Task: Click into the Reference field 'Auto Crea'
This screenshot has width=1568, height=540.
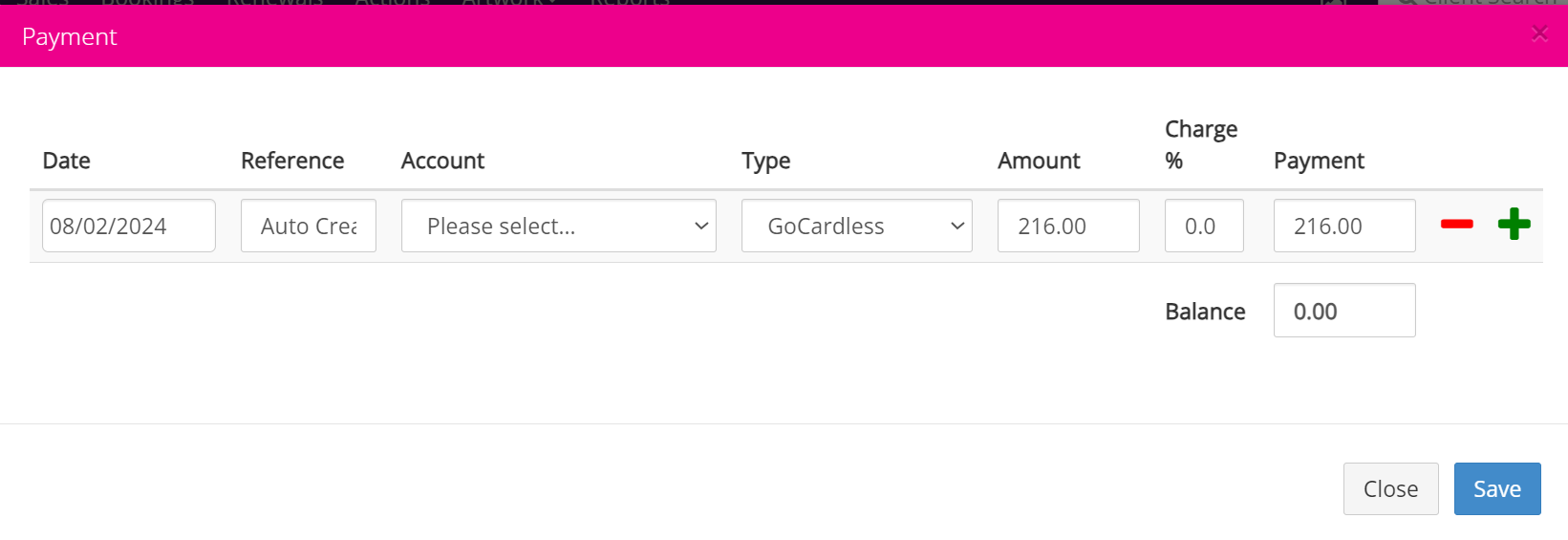Action: click(309, 226)
